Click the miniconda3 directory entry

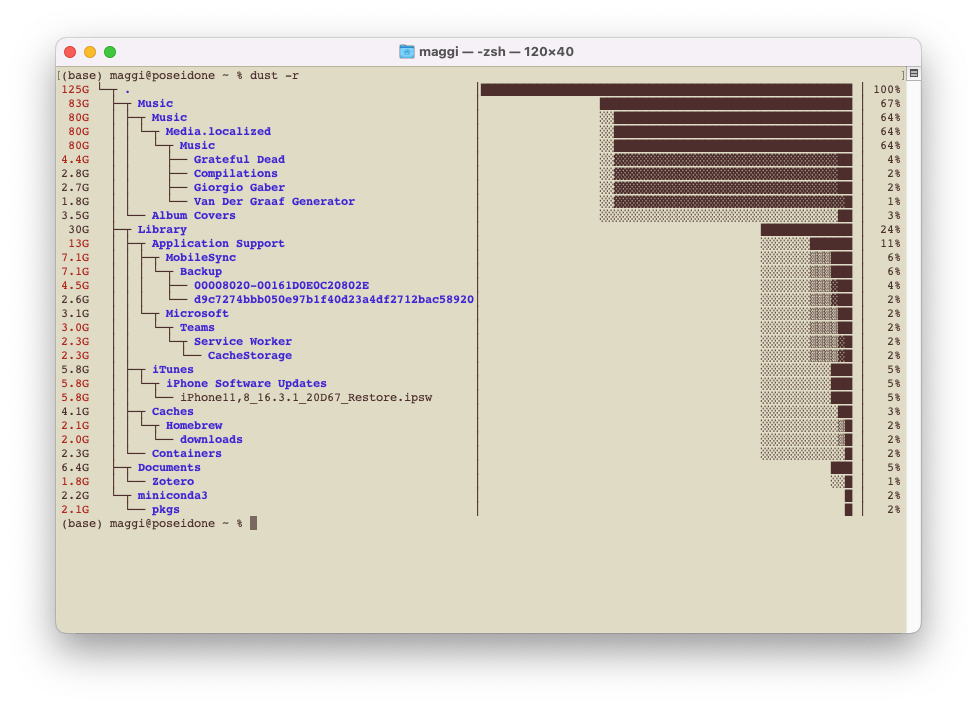click(172, 496)
